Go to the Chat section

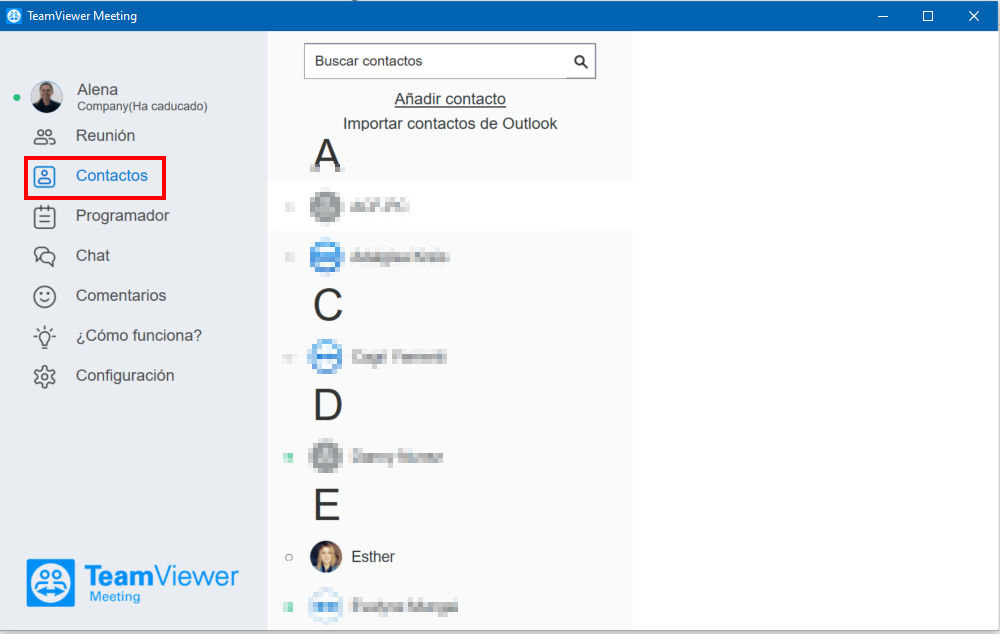92,256
